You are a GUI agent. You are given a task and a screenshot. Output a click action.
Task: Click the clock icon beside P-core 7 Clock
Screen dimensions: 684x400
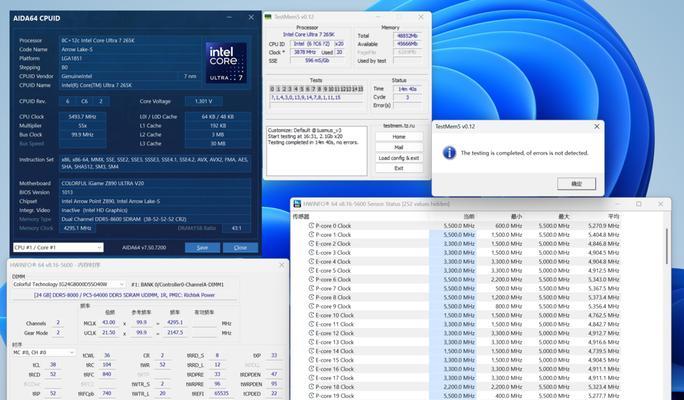click(311, 288)
